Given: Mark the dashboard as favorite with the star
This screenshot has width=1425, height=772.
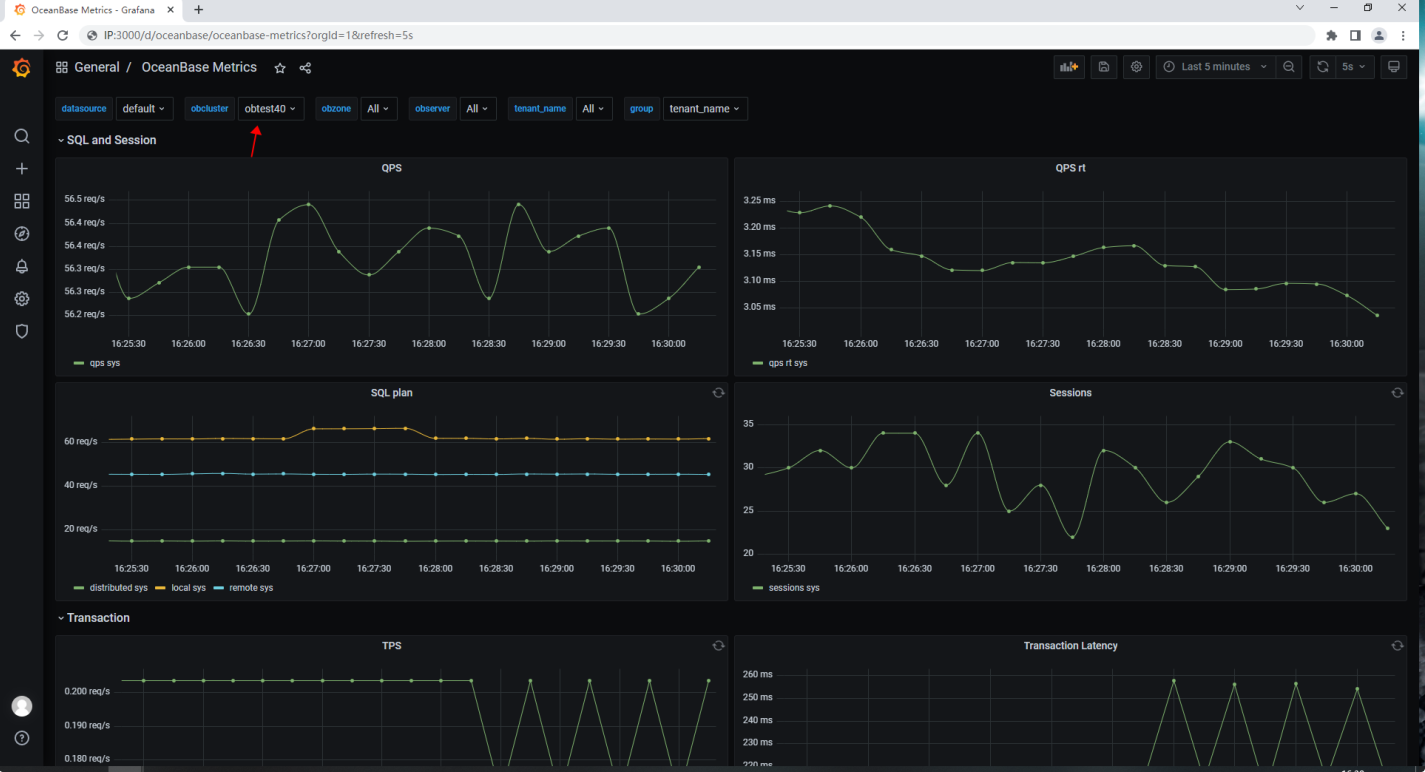Looking at the screenshot, I should point(280,68).
